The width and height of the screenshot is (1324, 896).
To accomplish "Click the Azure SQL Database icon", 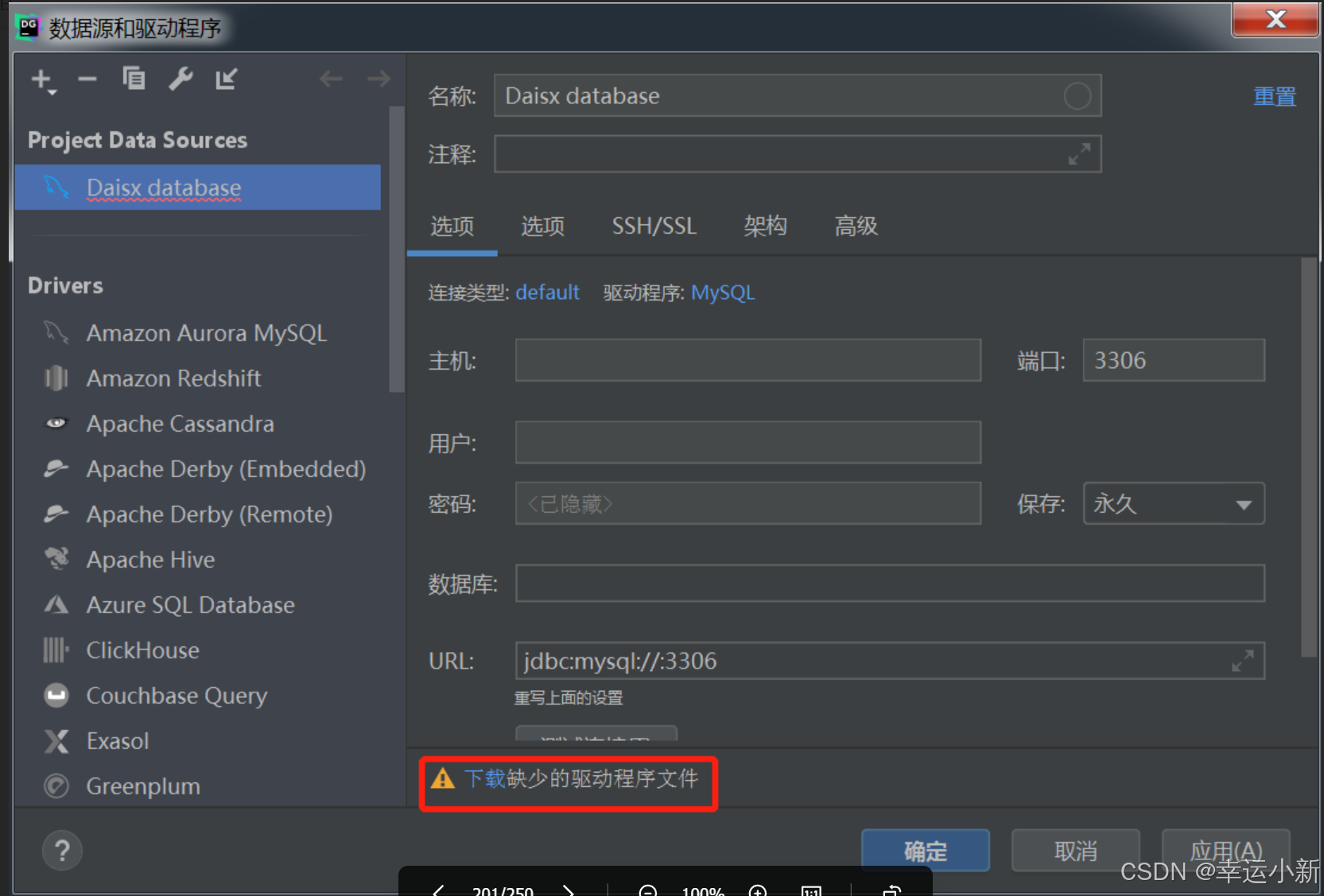I will click(x=56, y=605).
